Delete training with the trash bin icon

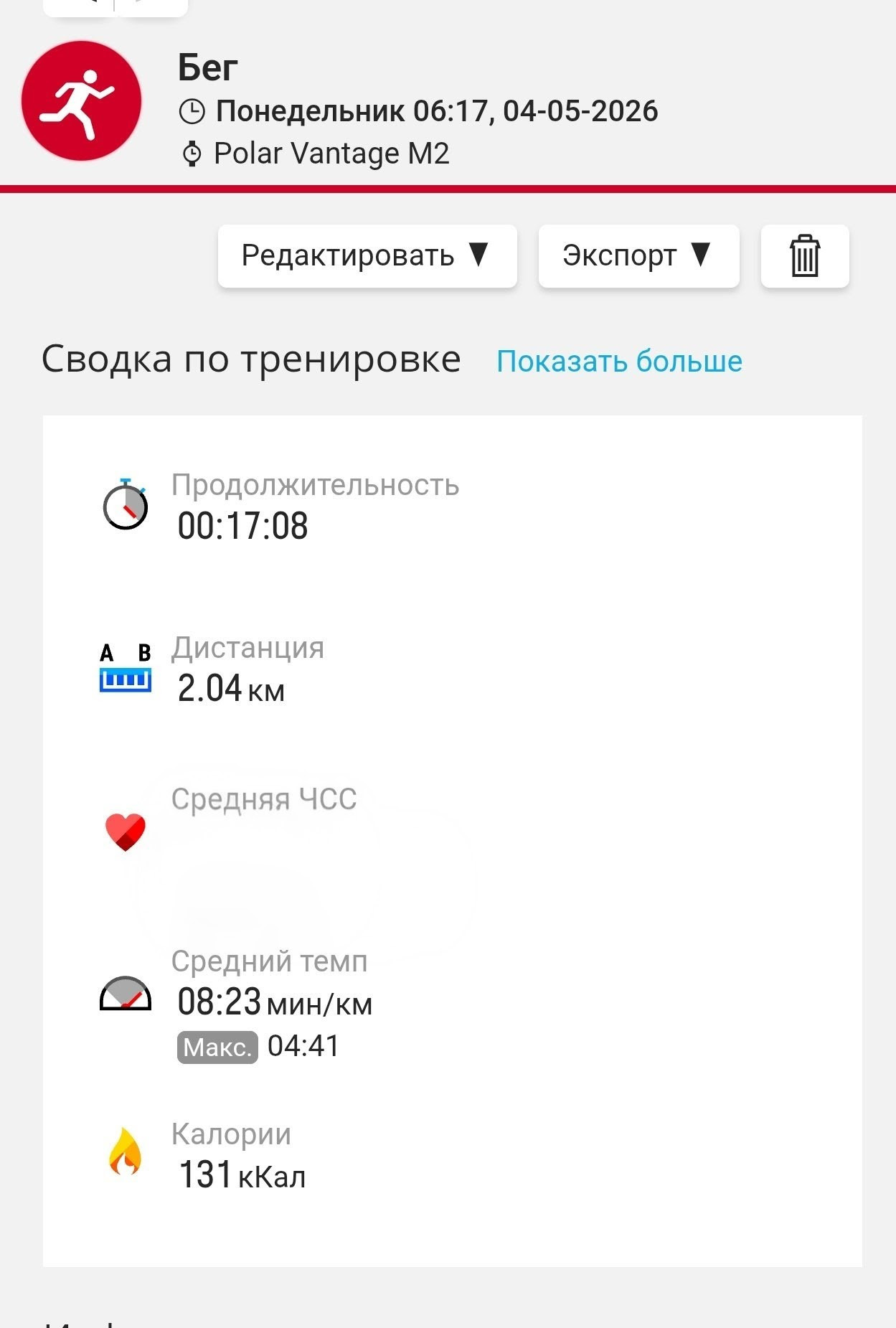(x=805, y=256)
